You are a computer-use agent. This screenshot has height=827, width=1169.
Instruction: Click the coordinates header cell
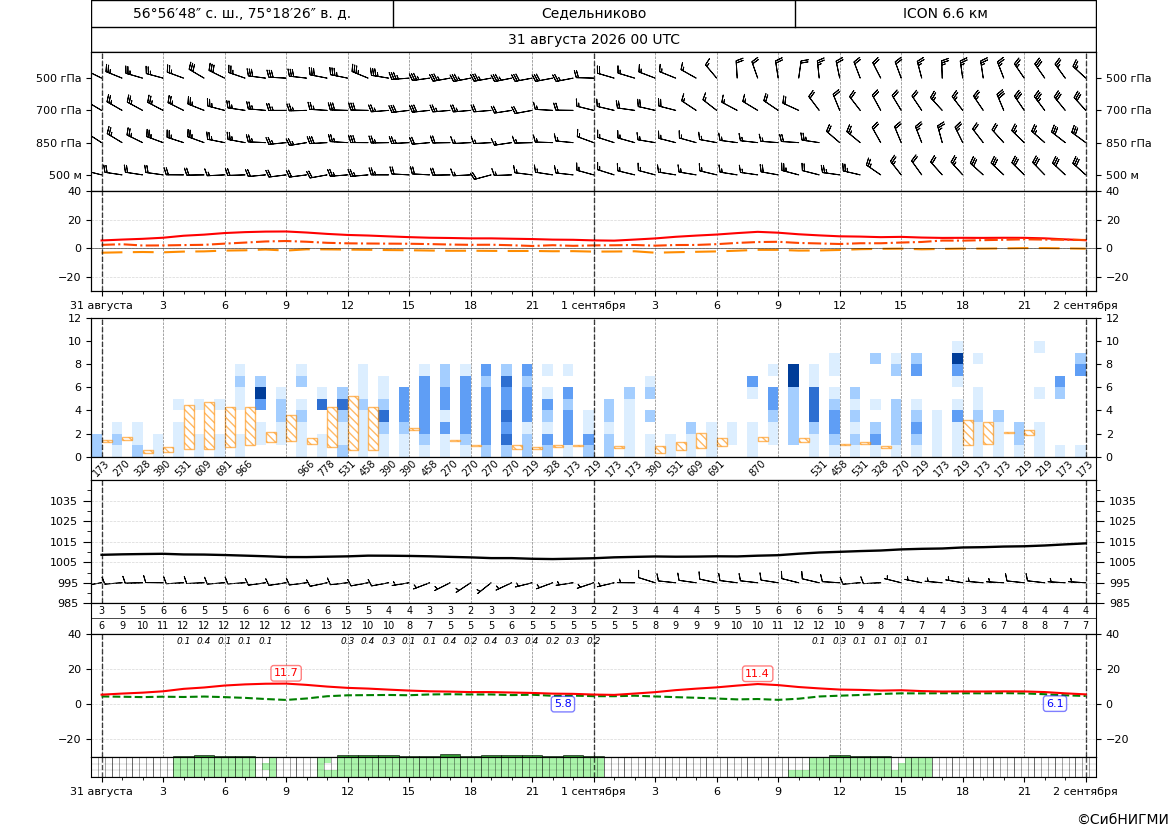point(242,13)
